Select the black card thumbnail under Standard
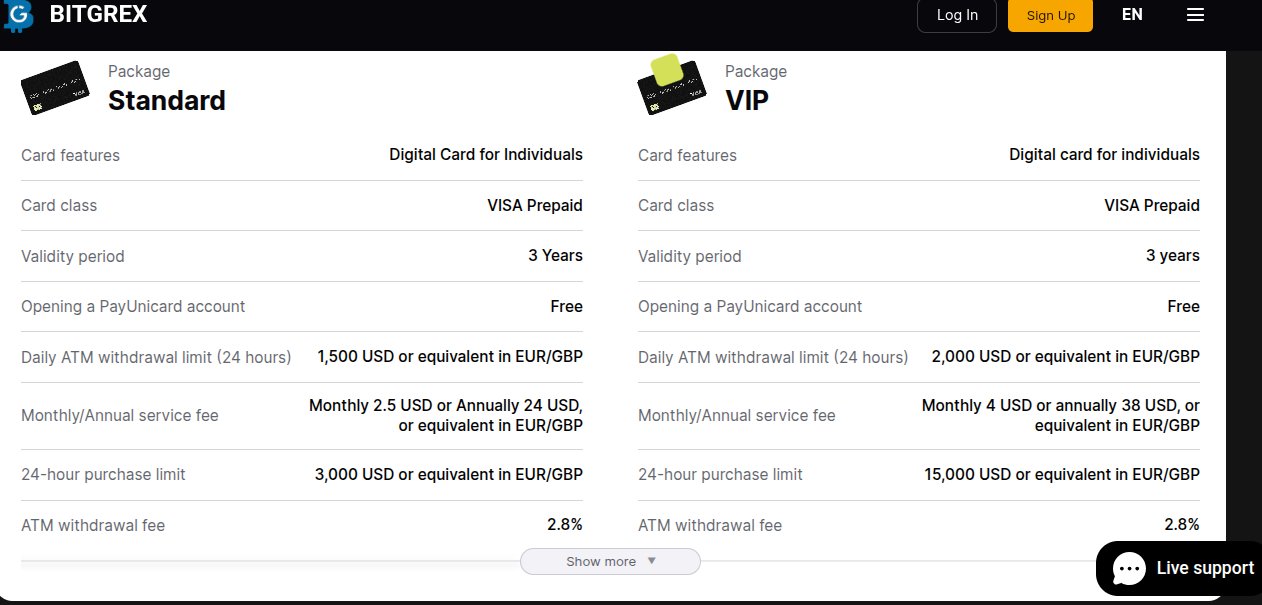 pos(55,87)
